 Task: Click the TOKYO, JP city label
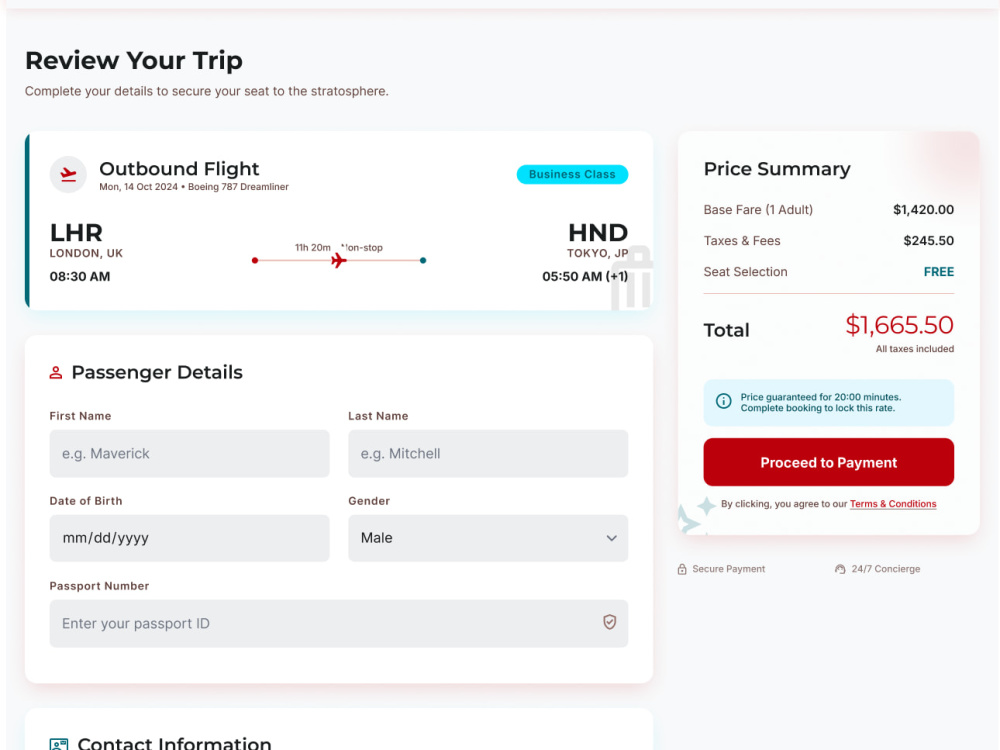pyautogui.click(x=598, y=253)
